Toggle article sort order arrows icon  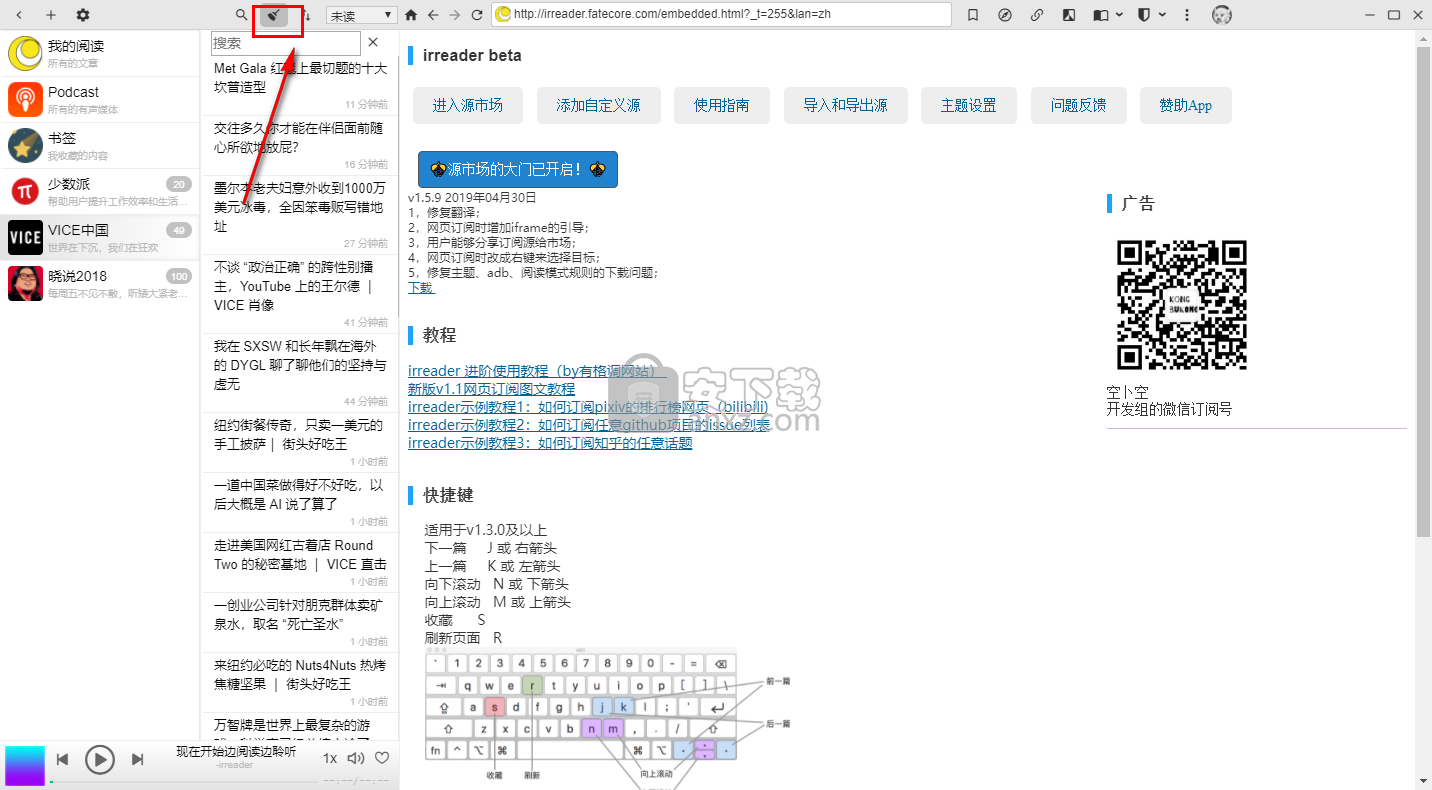308,15
